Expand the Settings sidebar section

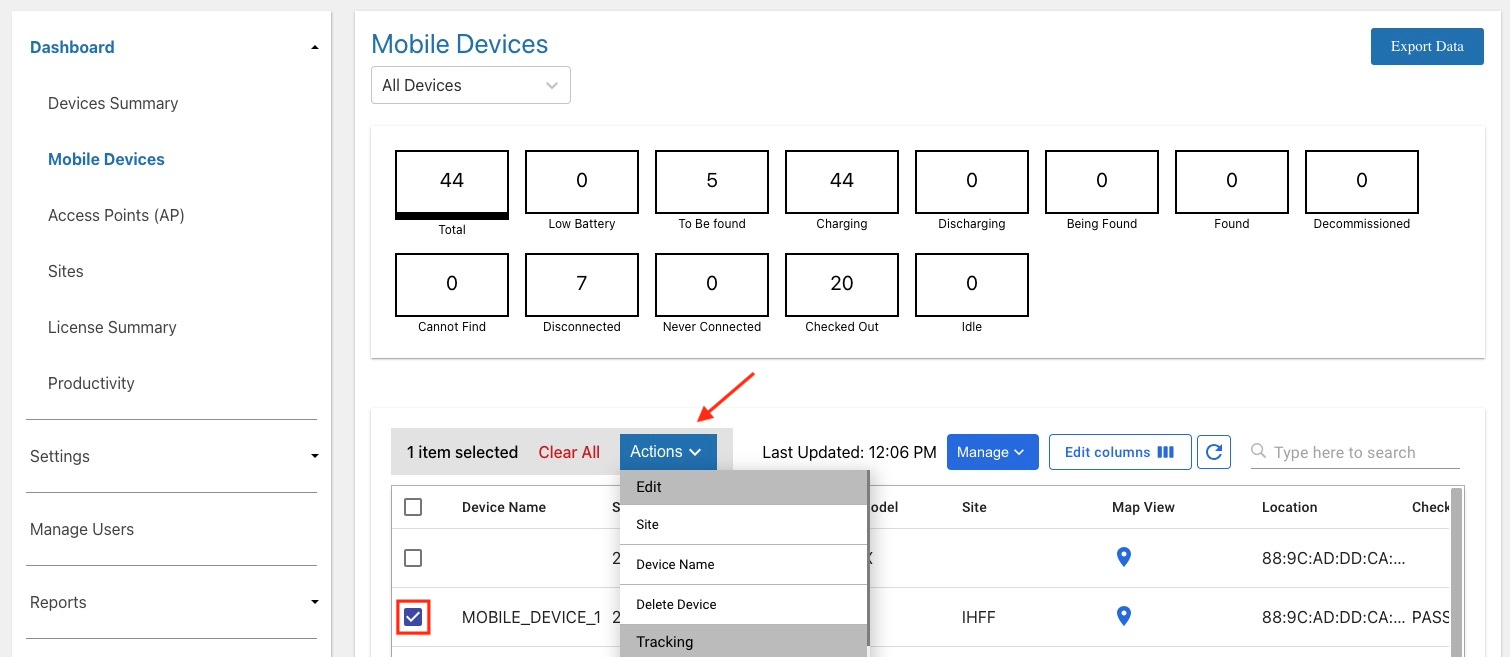click(172, 456)
